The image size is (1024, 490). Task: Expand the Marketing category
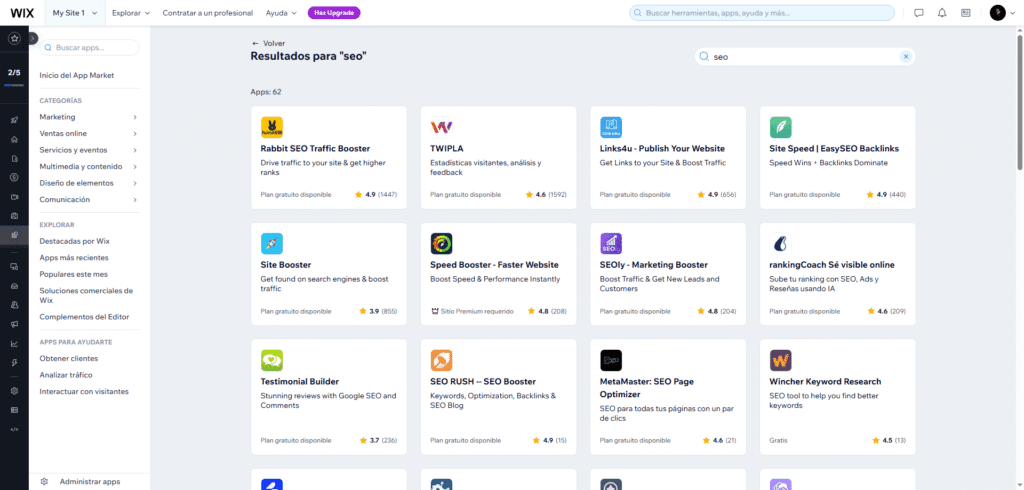point(134,117)
